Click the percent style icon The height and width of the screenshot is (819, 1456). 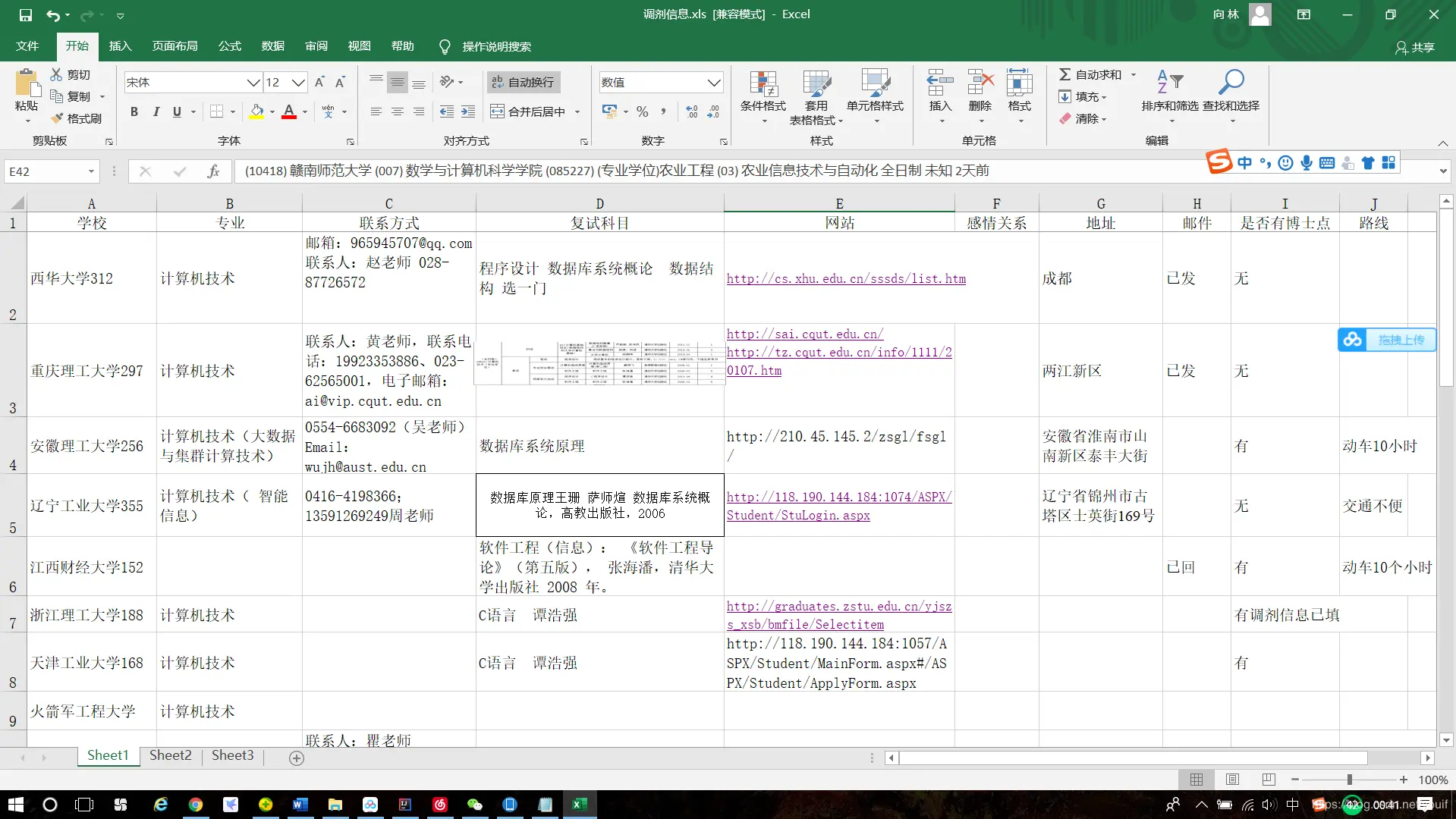pos(641,111)
